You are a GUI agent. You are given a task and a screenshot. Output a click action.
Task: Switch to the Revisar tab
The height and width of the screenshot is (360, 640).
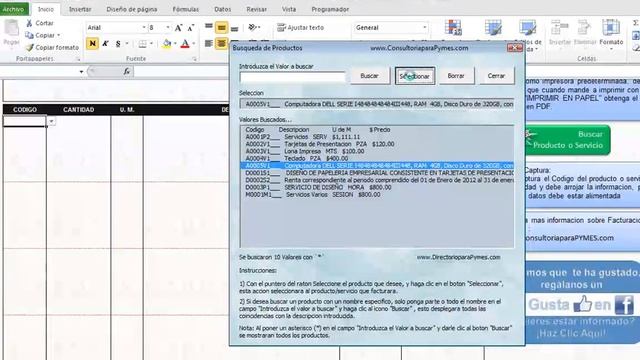pos(256,9)
